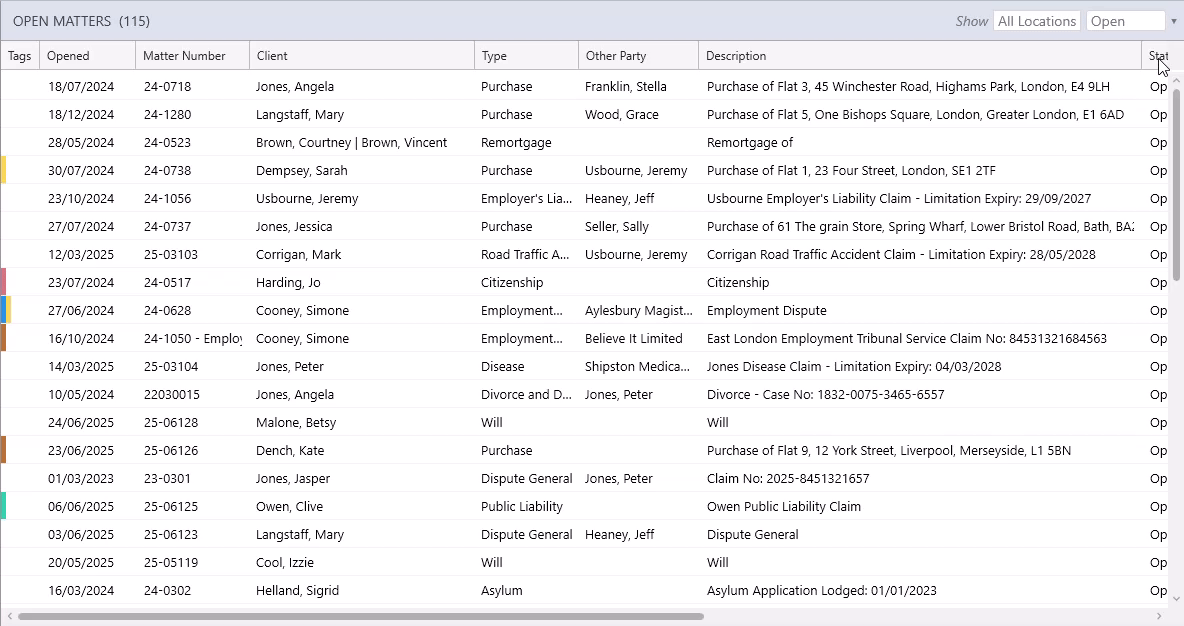Click the pink tag on Harding, Jo row

[3, 282]
